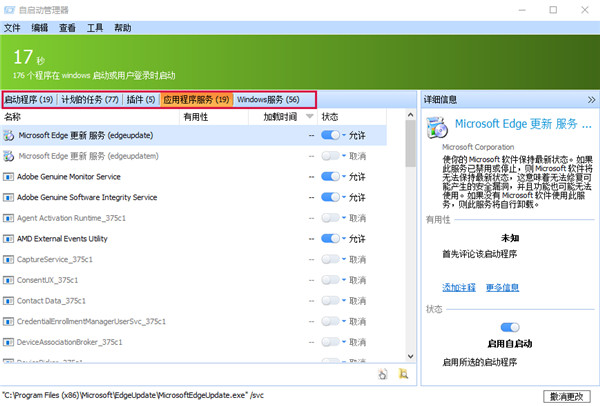Click the list scrollbar down arrow
The height and width of the screenshot is (406, 600).
coord(411,356)
